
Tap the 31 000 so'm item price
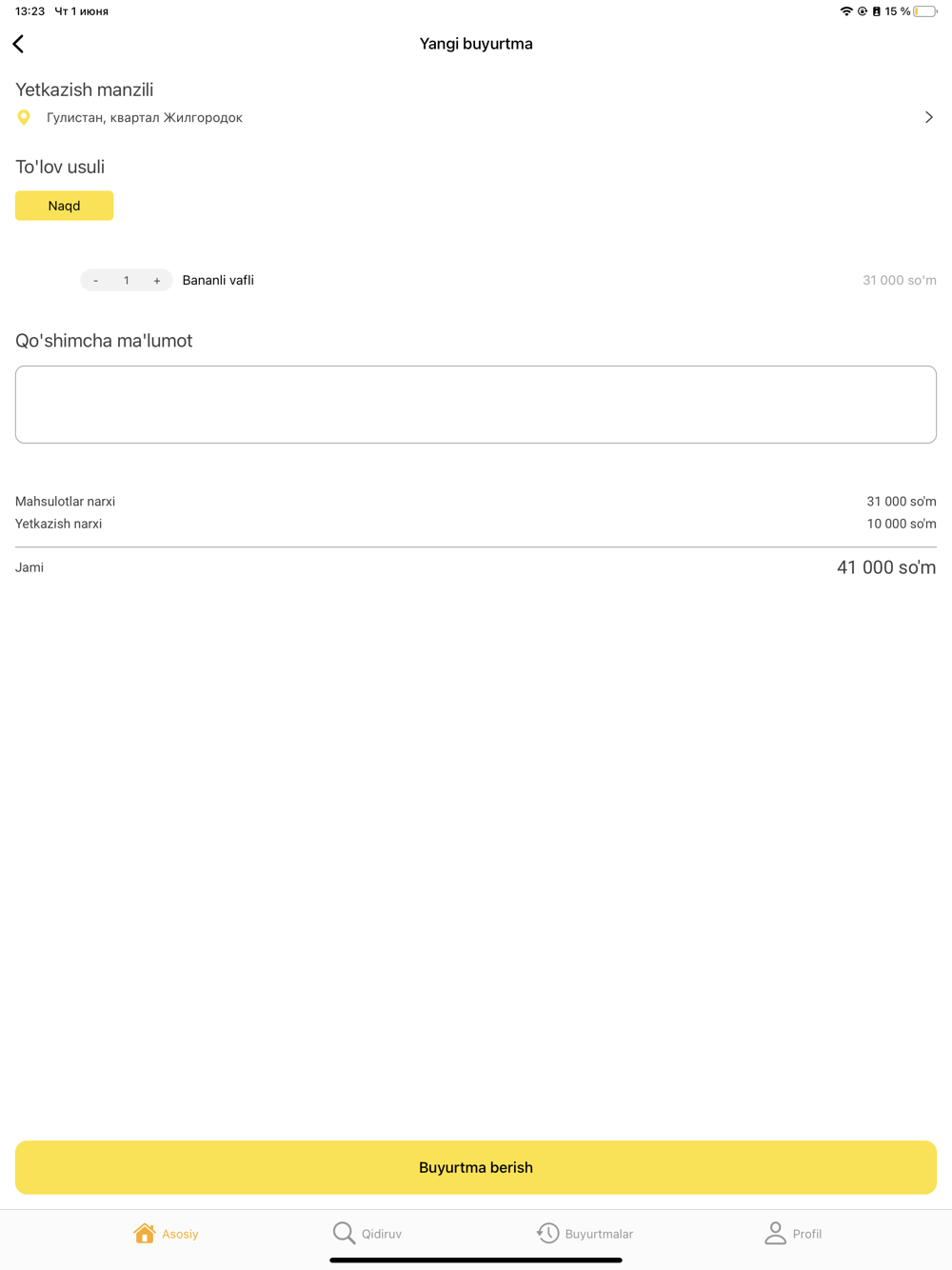coord(899,280)
